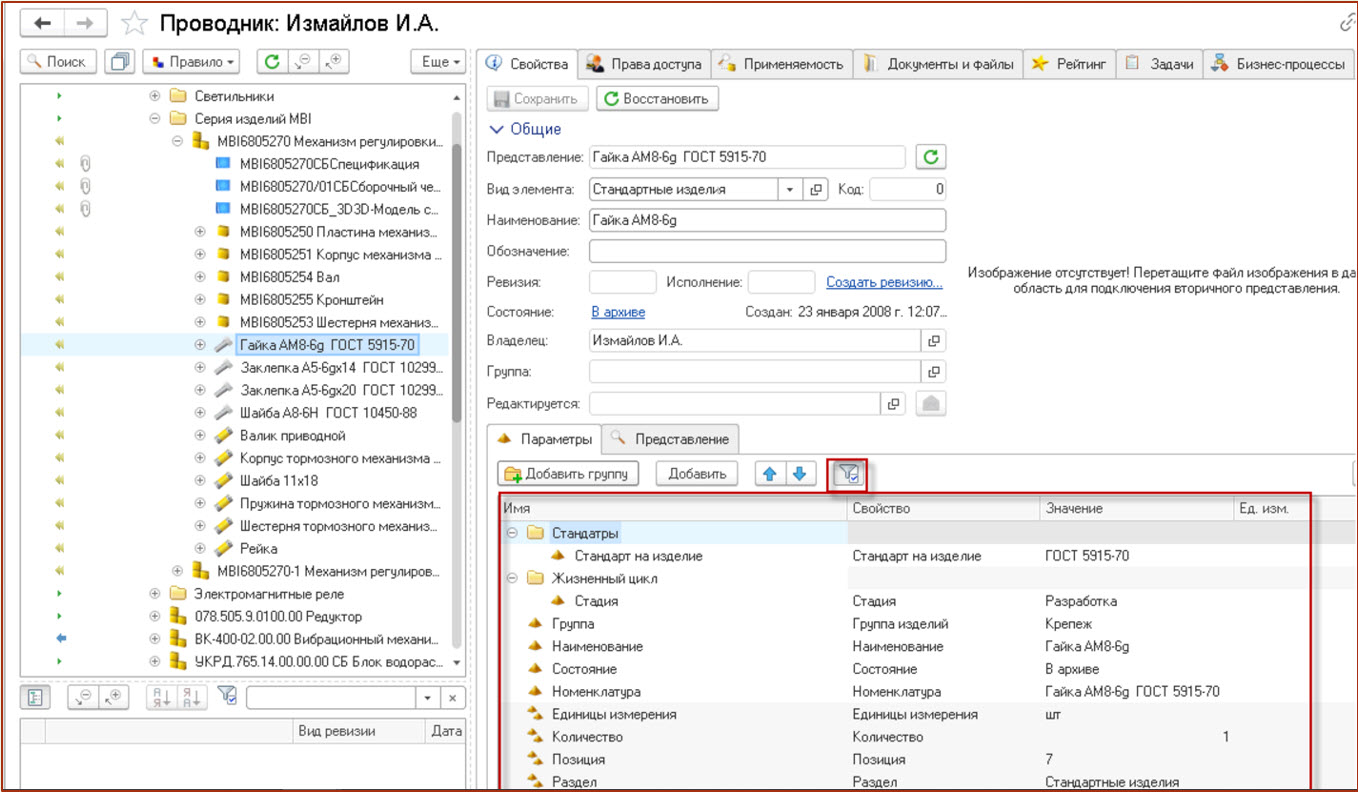Image resolution: width=1358 pixels, height=792 pixels.
Task: Collapse the Серия изделий MBI tree folder
Action: point(155,118)
